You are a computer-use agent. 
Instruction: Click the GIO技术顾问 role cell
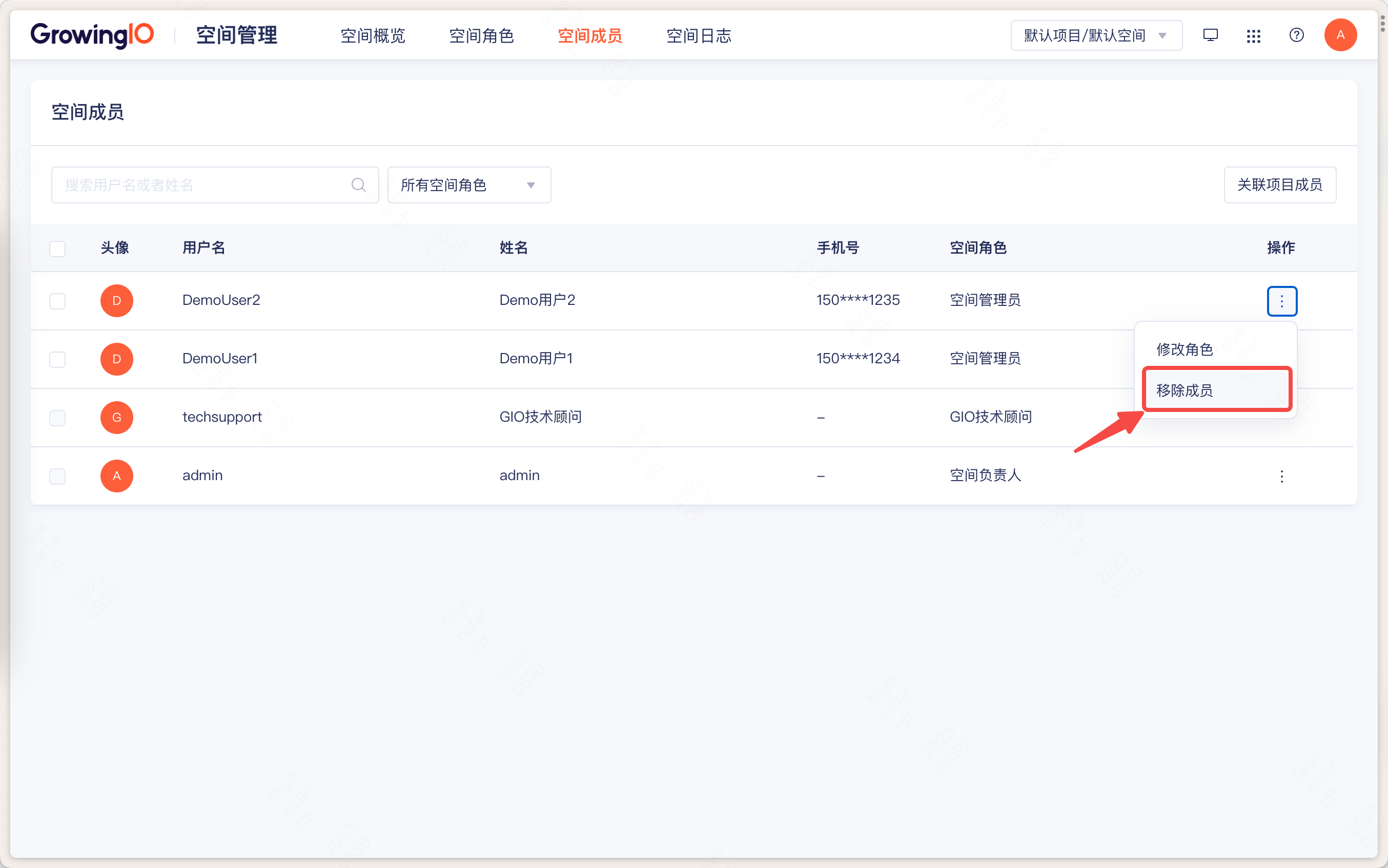pos(991,417)
